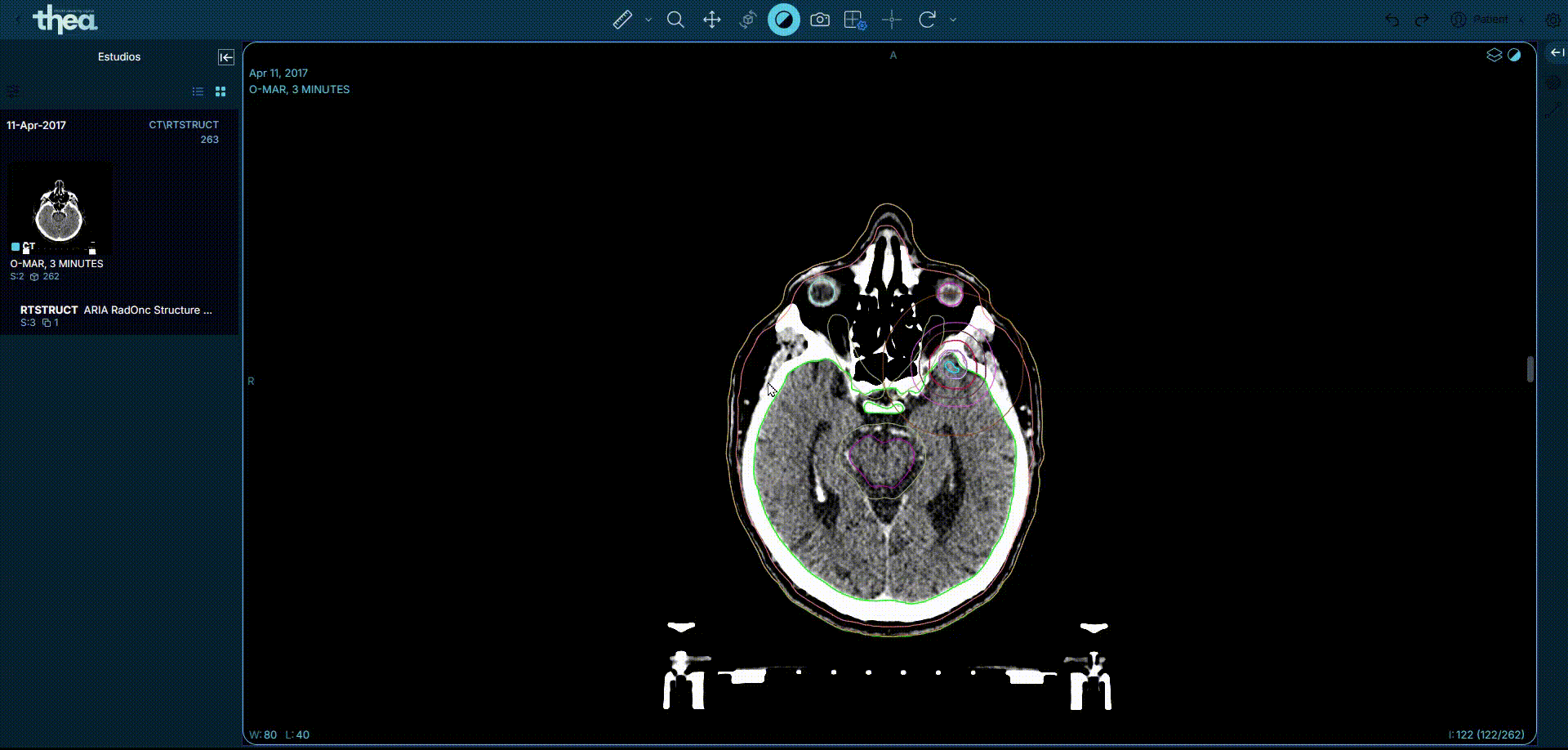The image size is (1568, 750).
Task: Toggle the layers overlay in the viewport
Action: (1495, 55)
